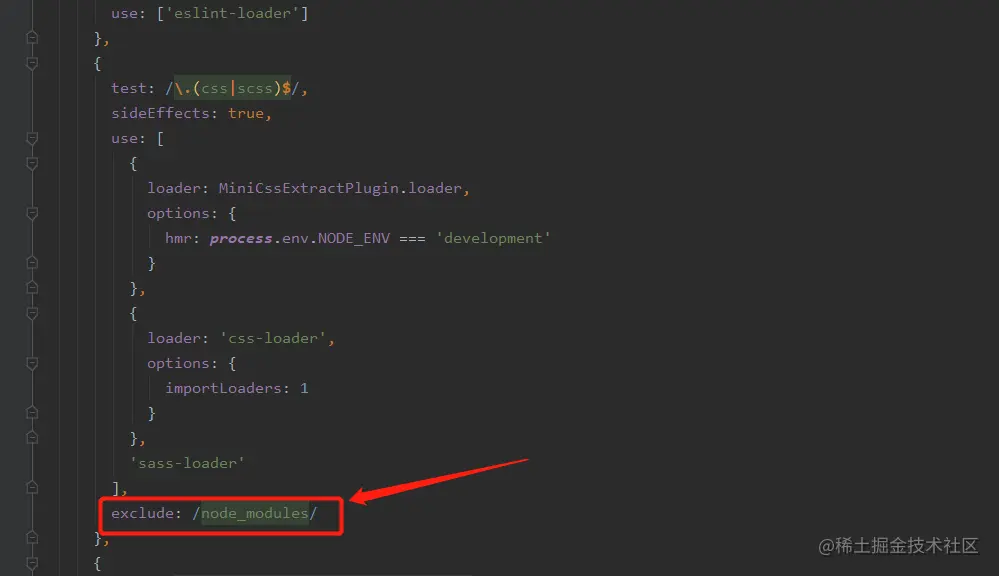Click "node_modules" inside the exclude regex
Screen dimensions: 999x576
(x=255, y=513)
